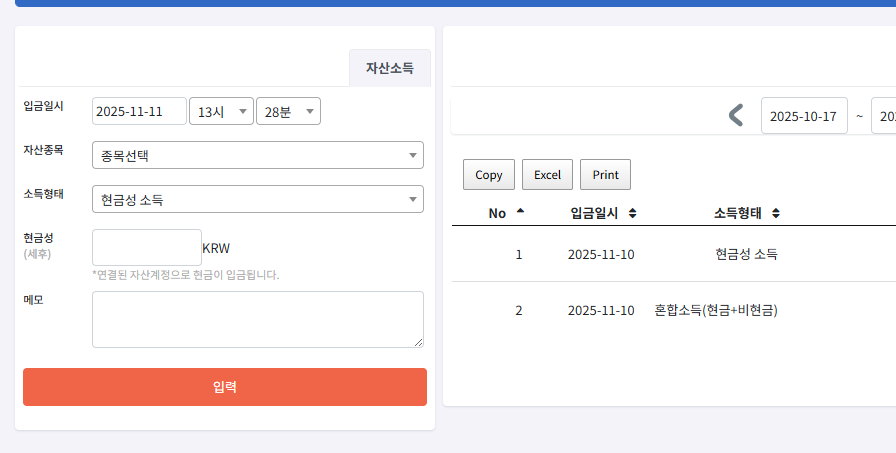The height and width of the screenshot is (453, 896).
Task: Open the minute dropdown showing 28분
Action: tap(288, 112)
